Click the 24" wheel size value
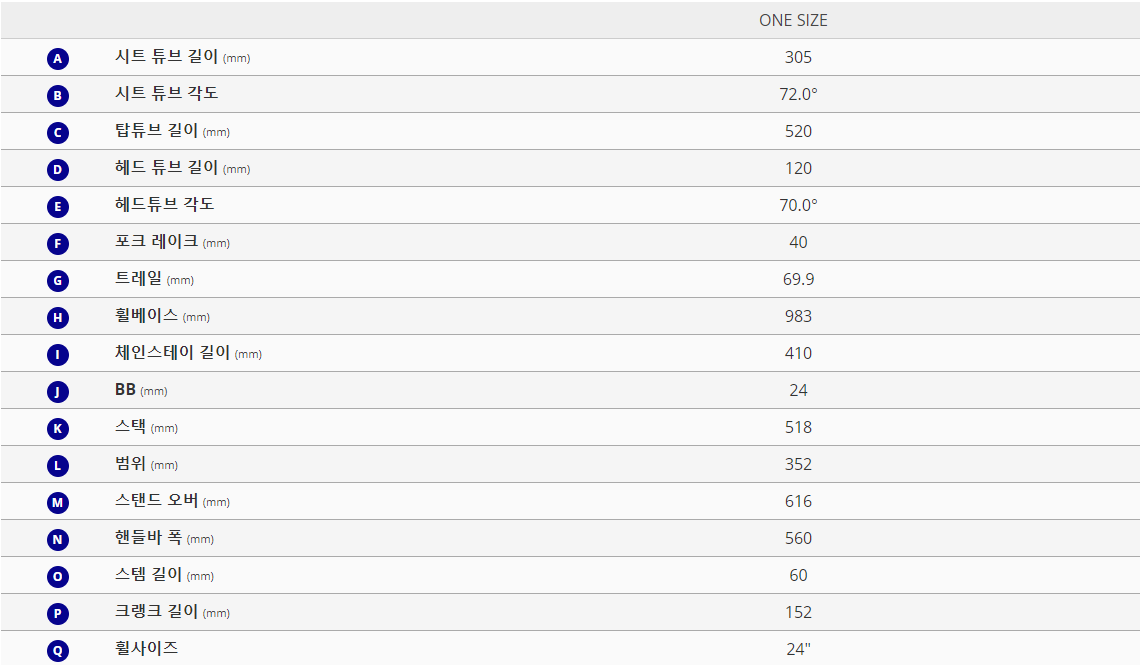 click(x=798, y=649)
